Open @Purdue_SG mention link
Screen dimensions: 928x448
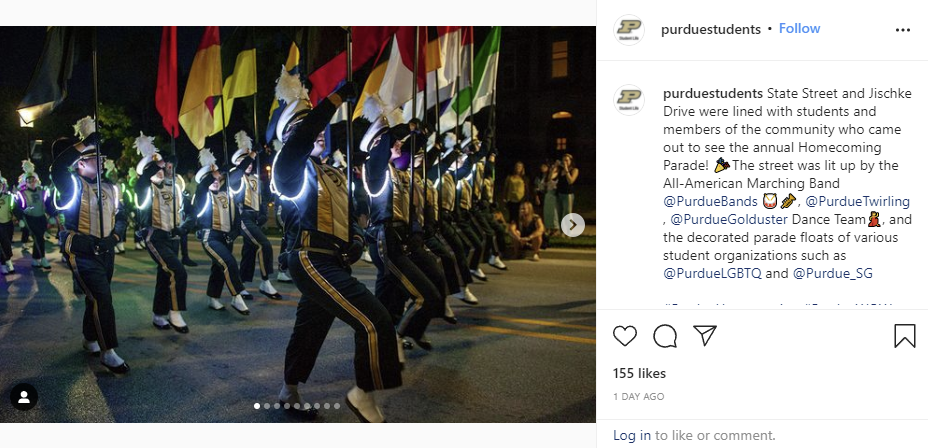click(833, 273)
